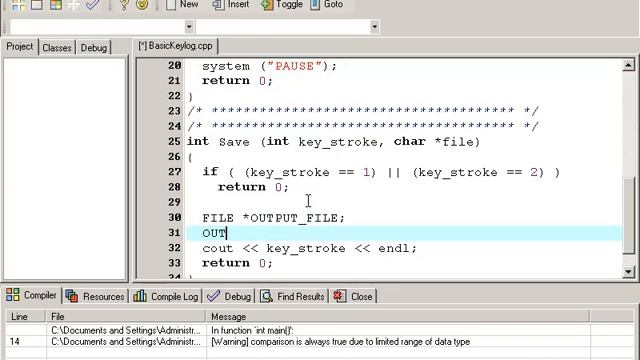Image resolution: width=640 pixels, height=360 pixels.
Task: Click the Goto bookmark toolbar button
Action: (x=327, y=5)
